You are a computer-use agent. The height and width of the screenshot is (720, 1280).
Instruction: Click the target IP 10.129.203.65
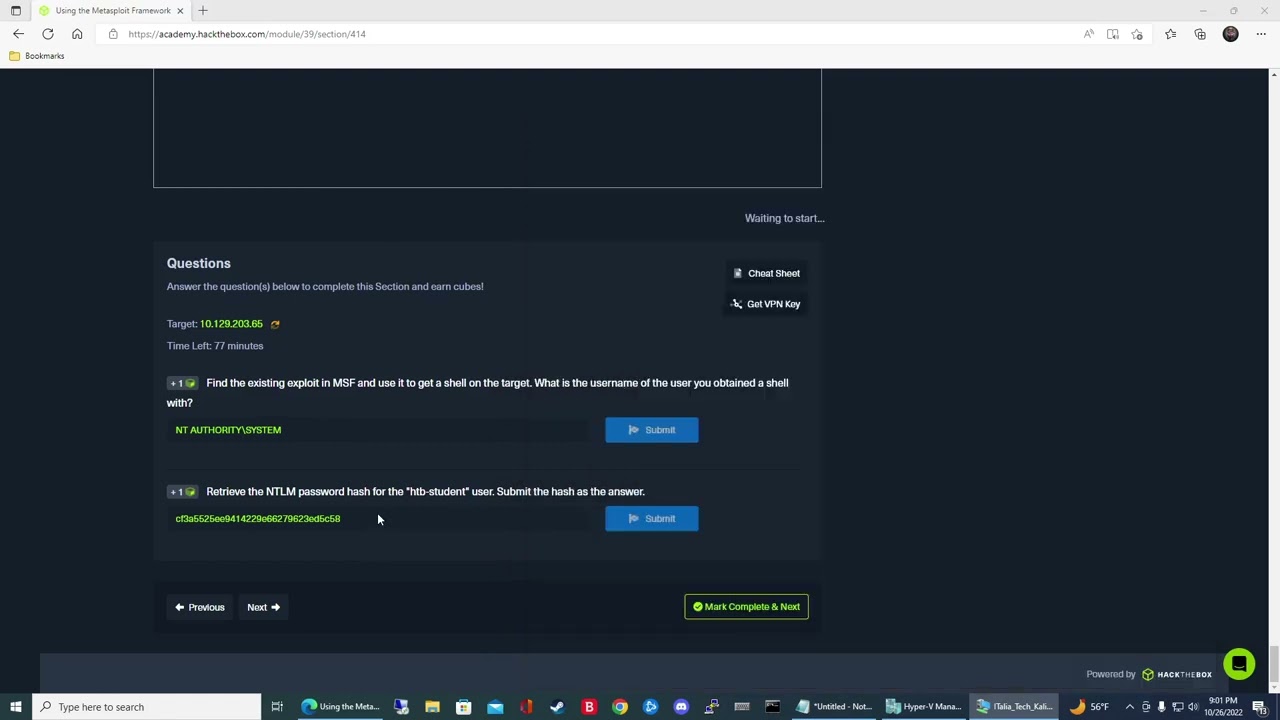click(231, 324)
